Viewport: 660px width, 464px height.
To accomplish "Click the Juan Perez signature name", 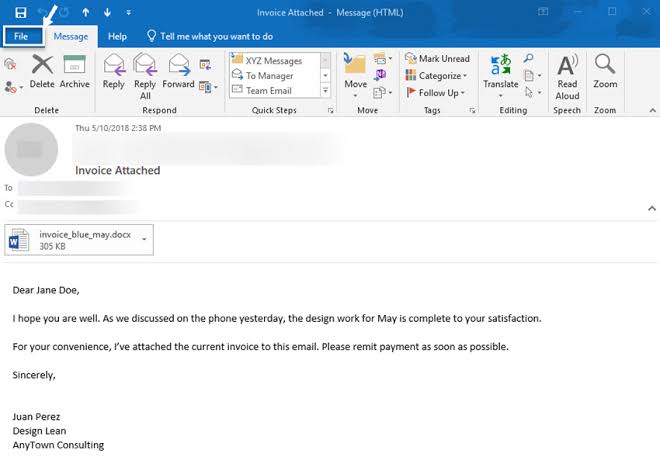I will [36, 416].
